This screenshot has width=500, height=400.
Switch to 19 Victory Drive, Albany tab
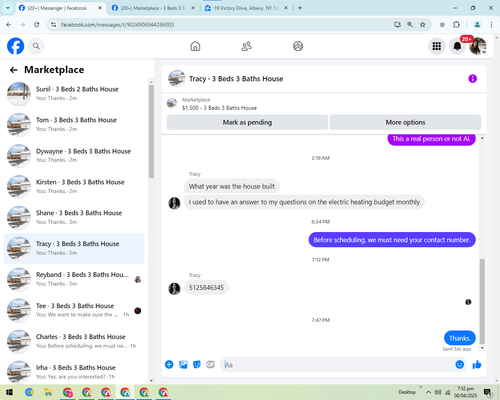pos(246,8)
